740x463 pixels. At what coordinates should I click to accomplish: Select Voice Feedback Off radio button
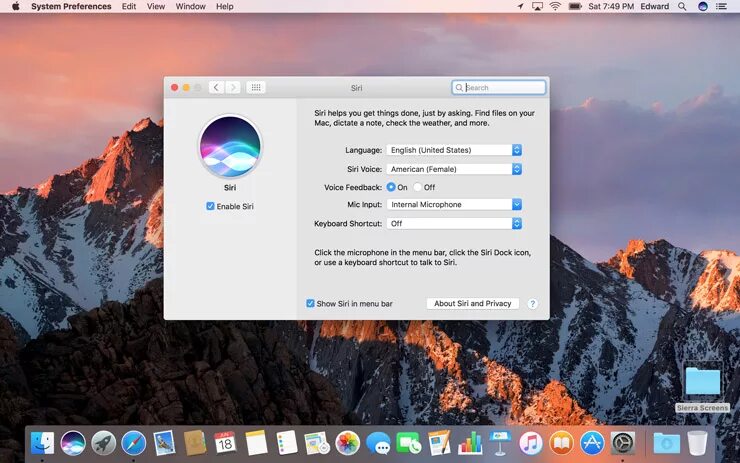(417, 187)
